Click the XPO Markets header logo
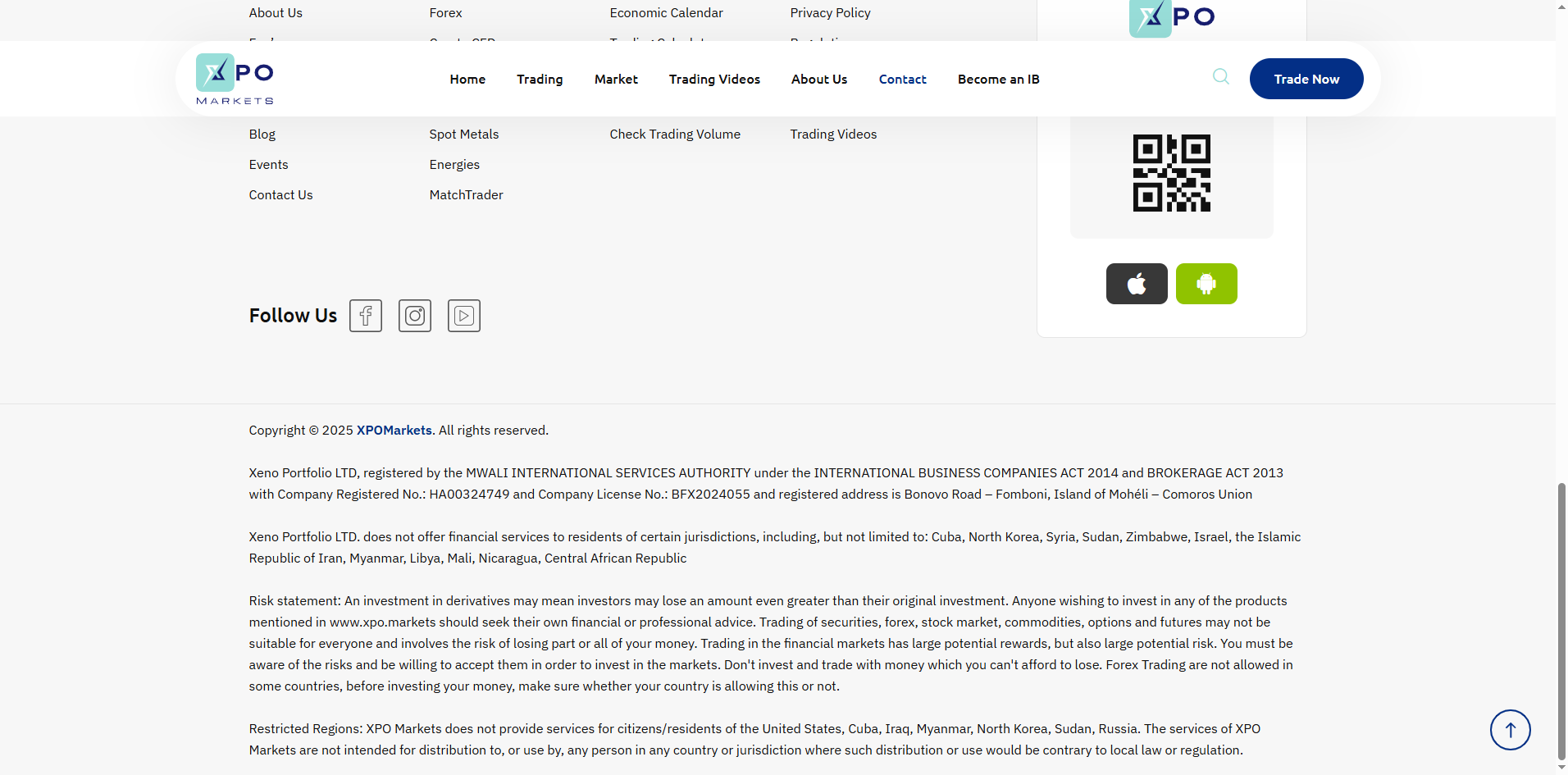This screenshot has width=1568, height=775. point(235,79)
